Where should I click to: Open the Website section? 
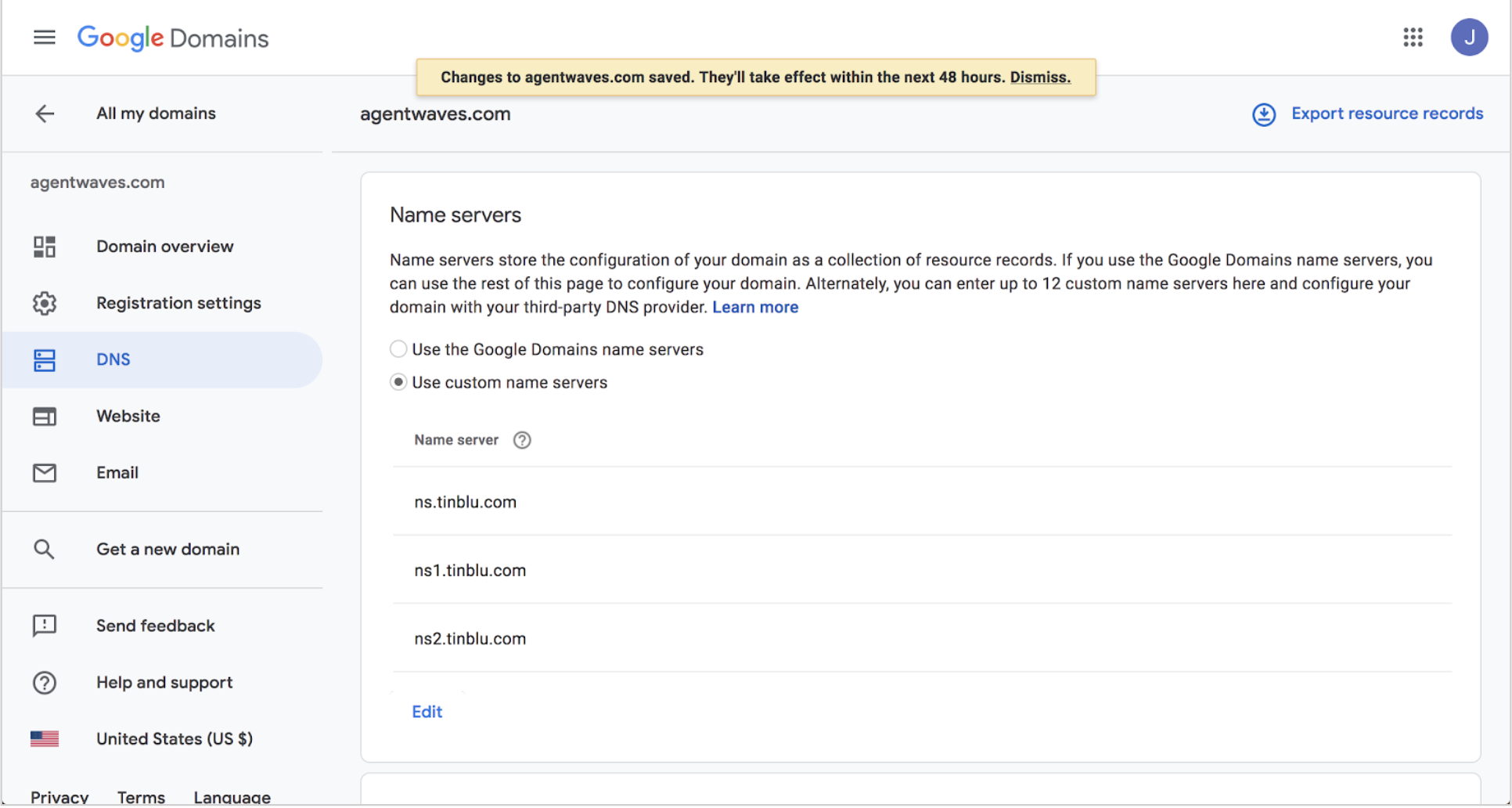coord(128,416)
